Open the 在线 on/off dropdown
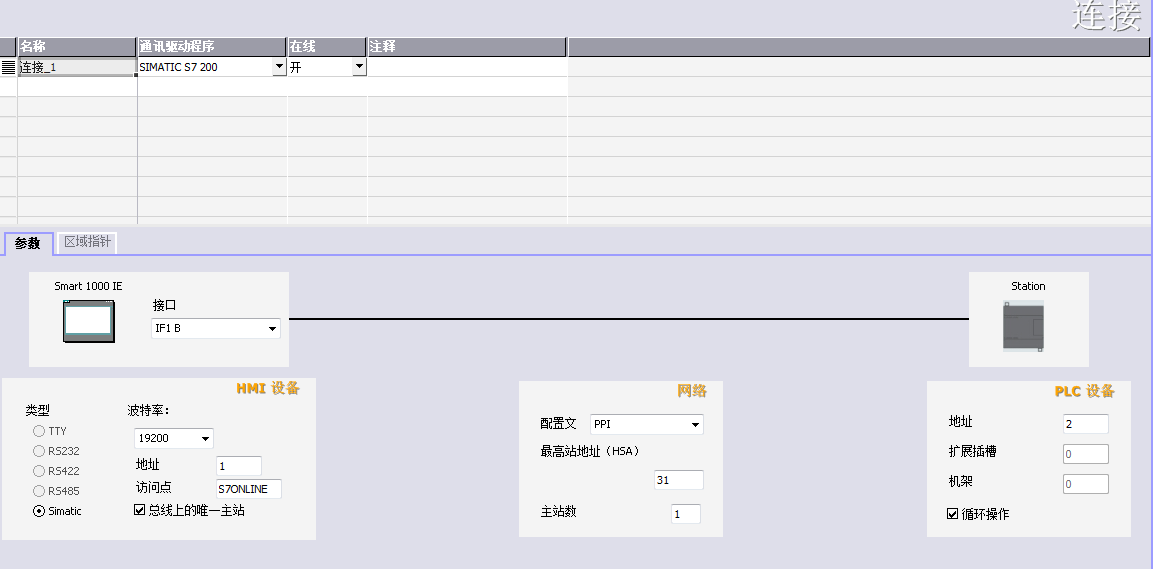Image resolution: width=1153 pixels, height=569 pixels. point(359,67)
